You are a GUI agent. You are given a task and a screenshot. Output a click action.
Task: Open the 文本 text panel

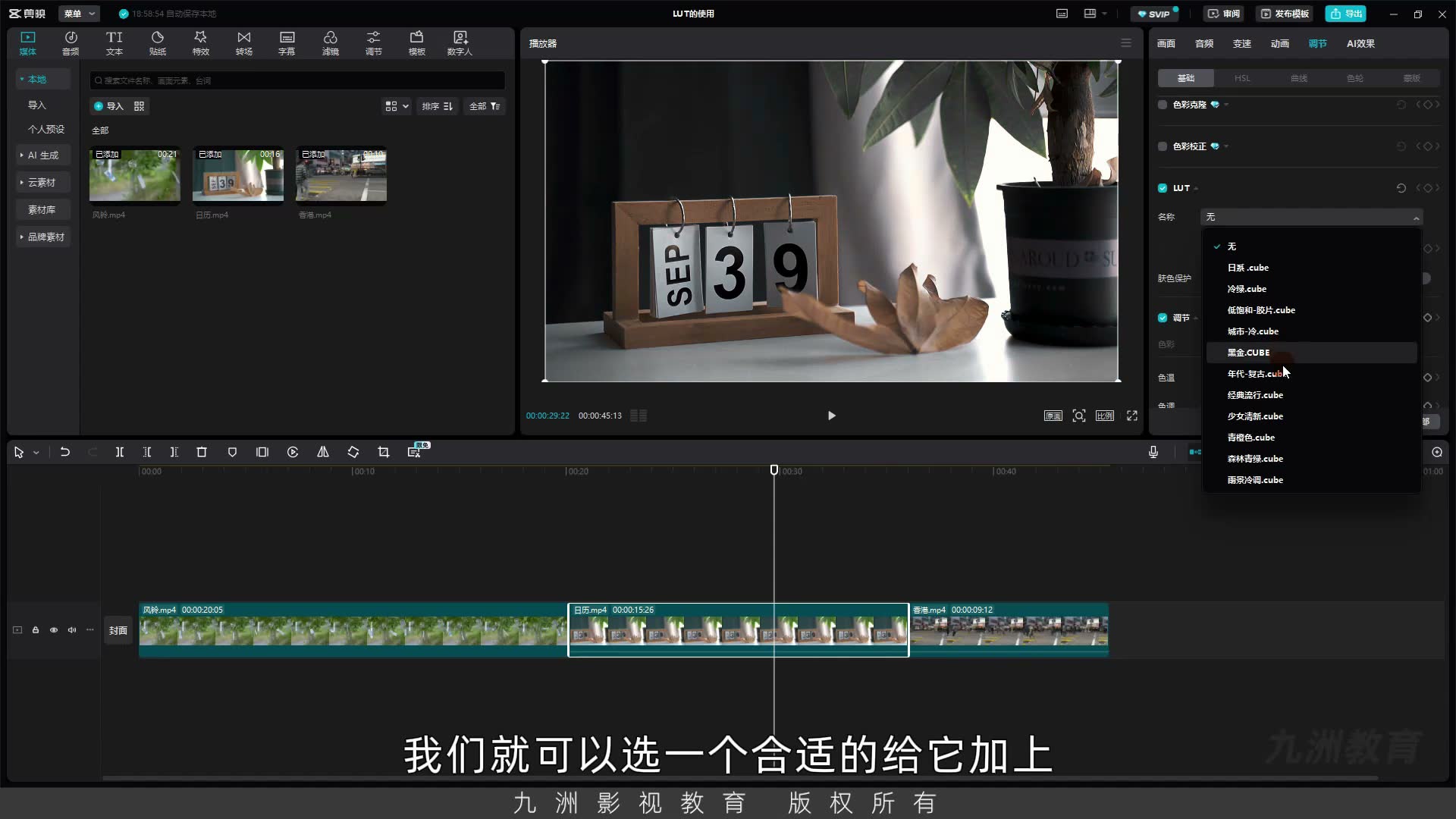pos(115,43)
